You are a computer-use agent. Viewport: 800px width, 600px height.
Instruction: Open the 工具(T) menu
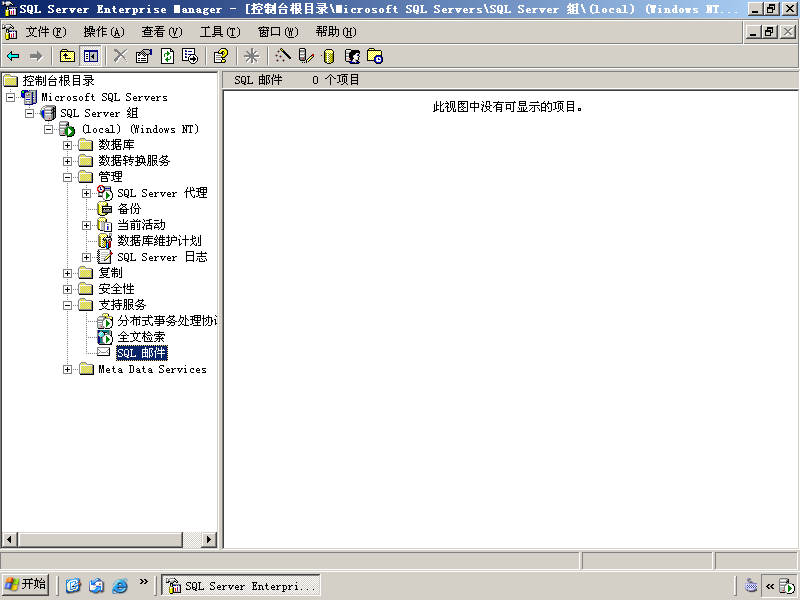pos(220,32)
